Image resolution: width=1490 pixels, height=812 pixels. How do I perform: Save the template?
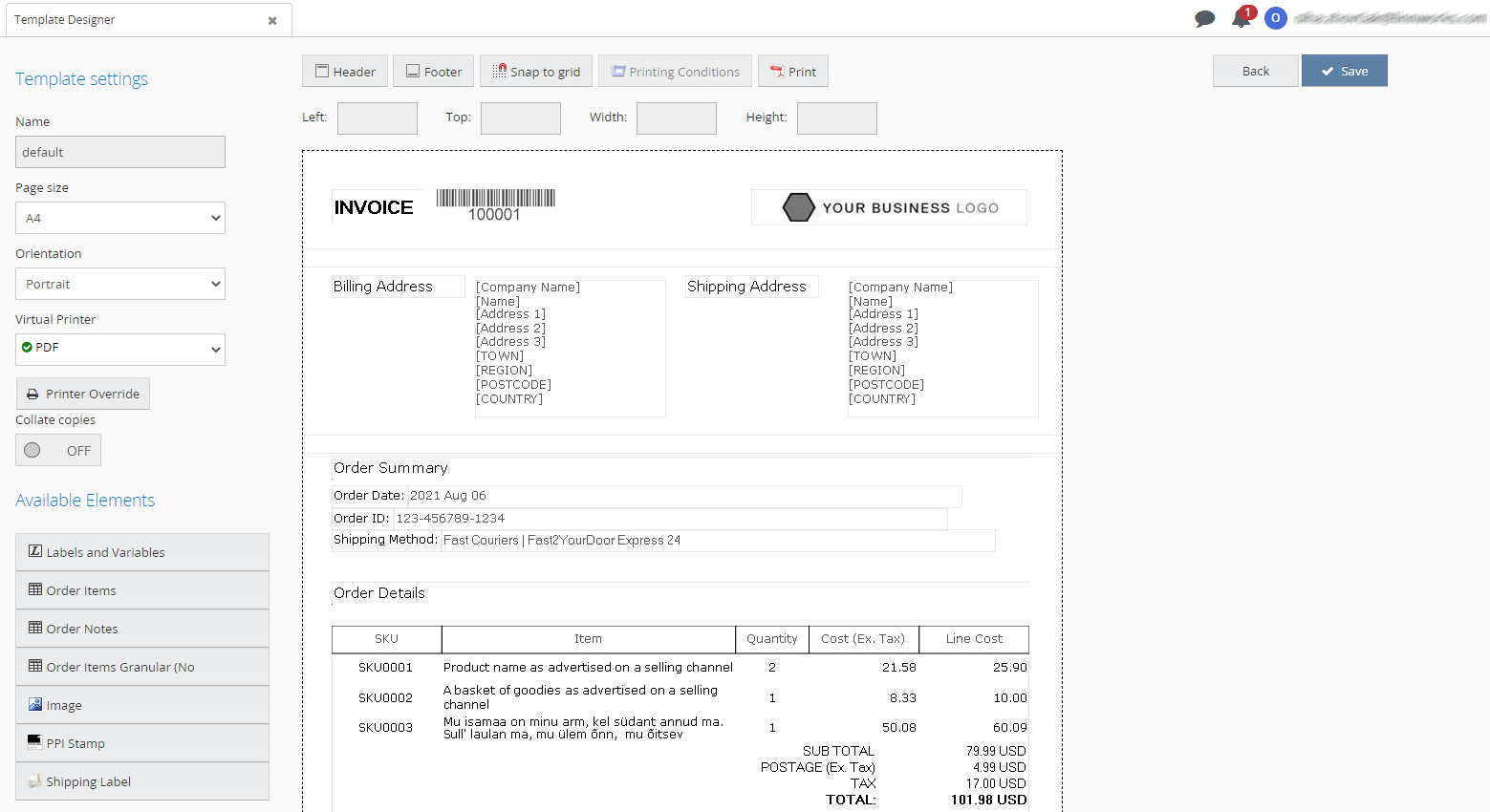pos(1344,71)
